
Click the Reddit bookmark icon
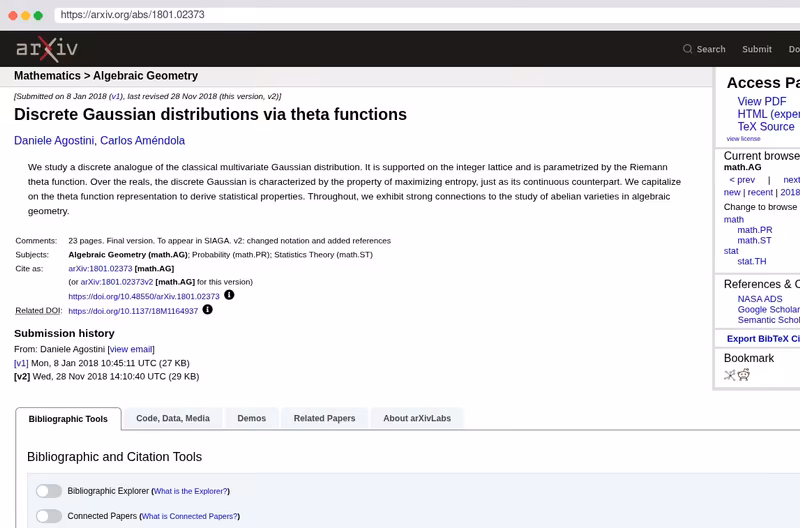744,375
